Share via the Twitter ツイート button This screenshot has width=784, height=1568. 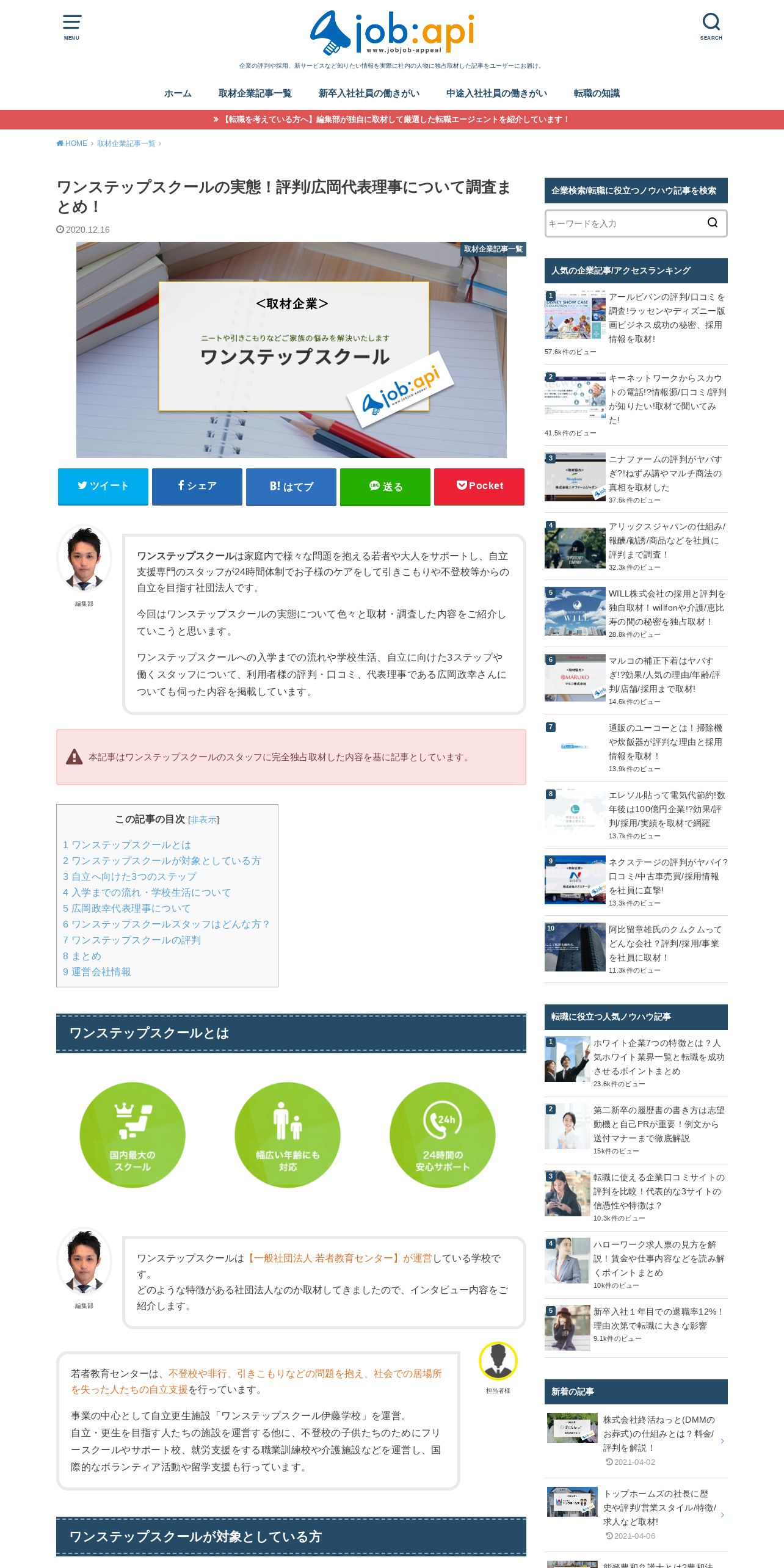click(x=103, y=486)
